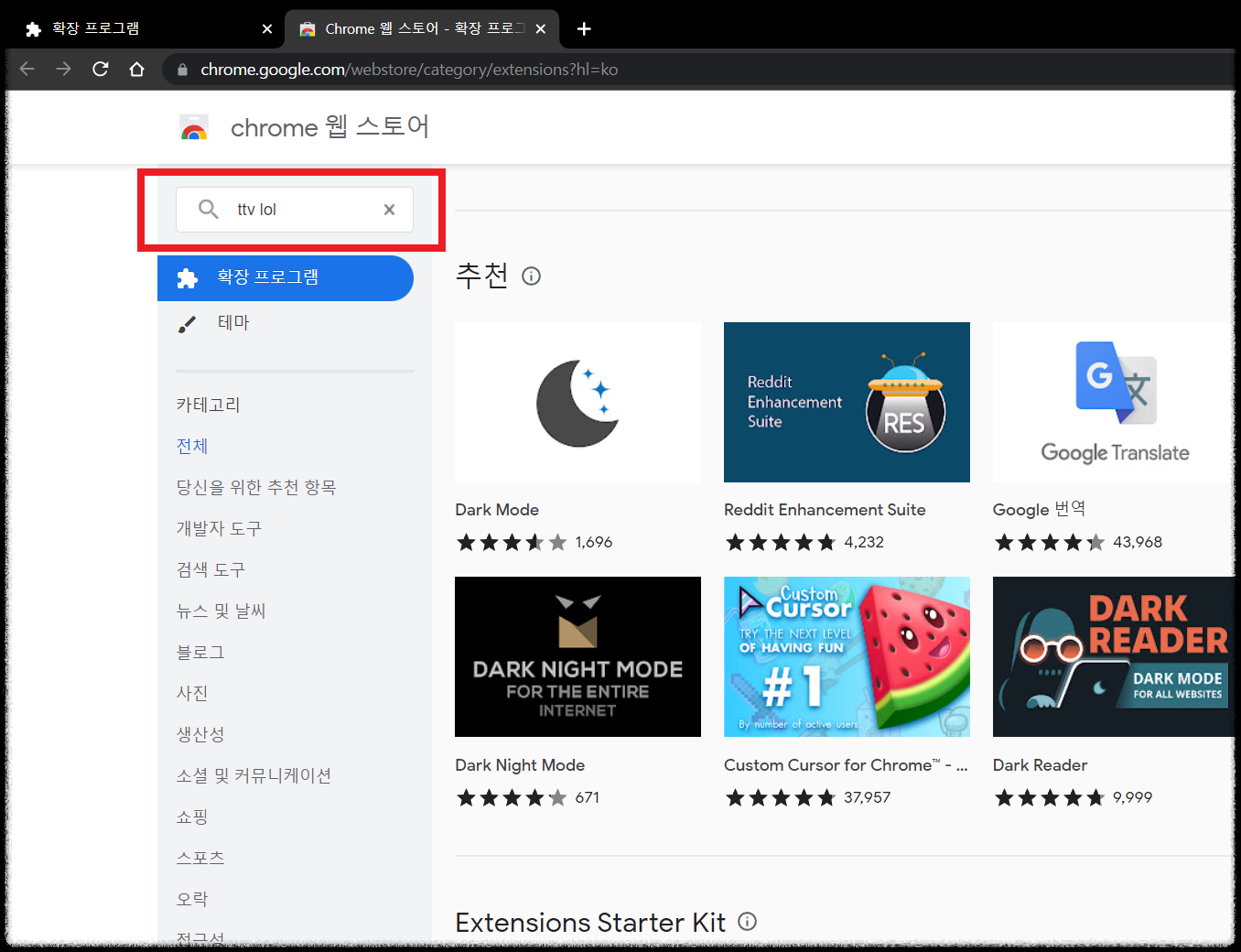Select 테마 in sidebar
The height and width of the screenshot is (952, 1241).
pos(233,322)
